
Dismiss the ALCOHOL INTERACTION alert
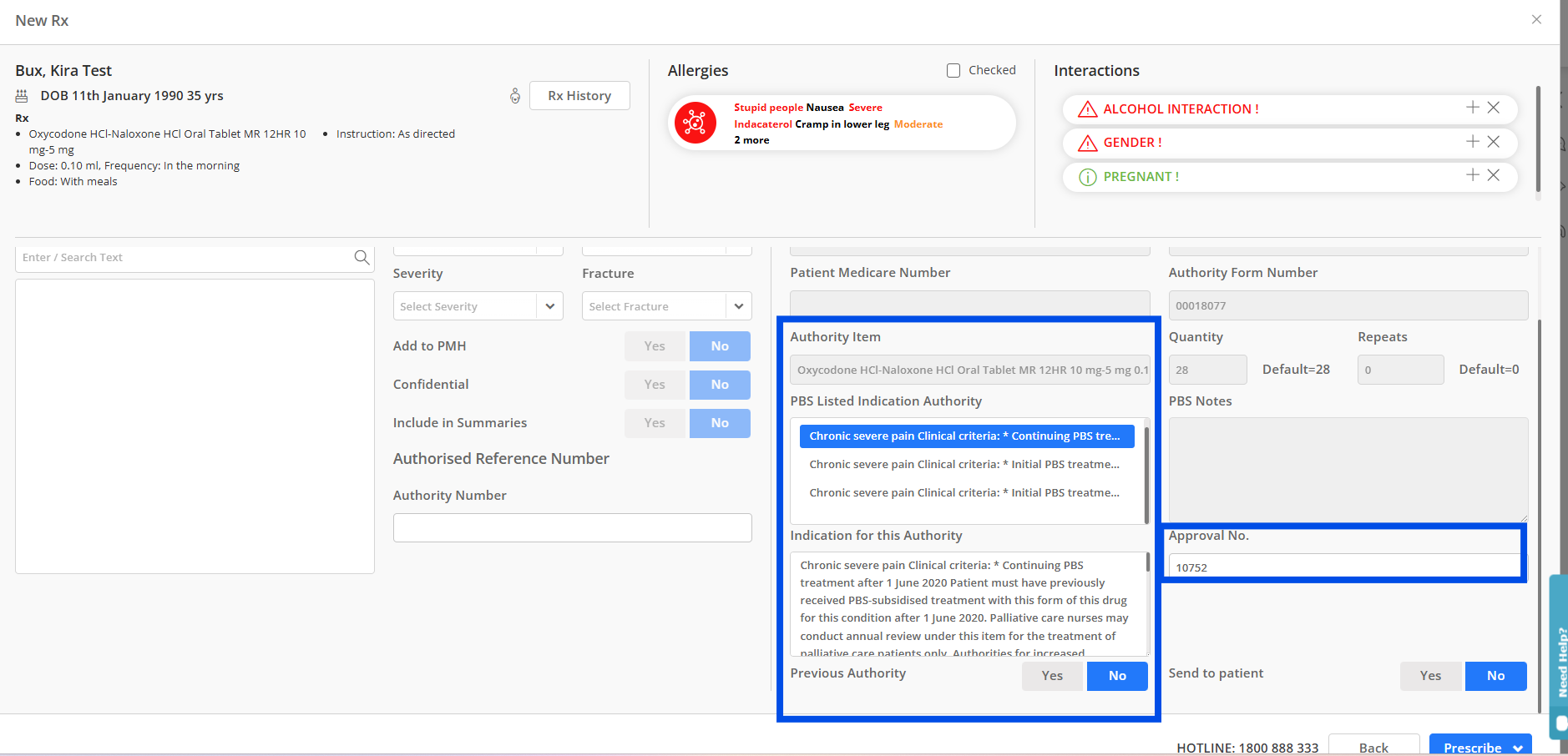coord(1494,108)
